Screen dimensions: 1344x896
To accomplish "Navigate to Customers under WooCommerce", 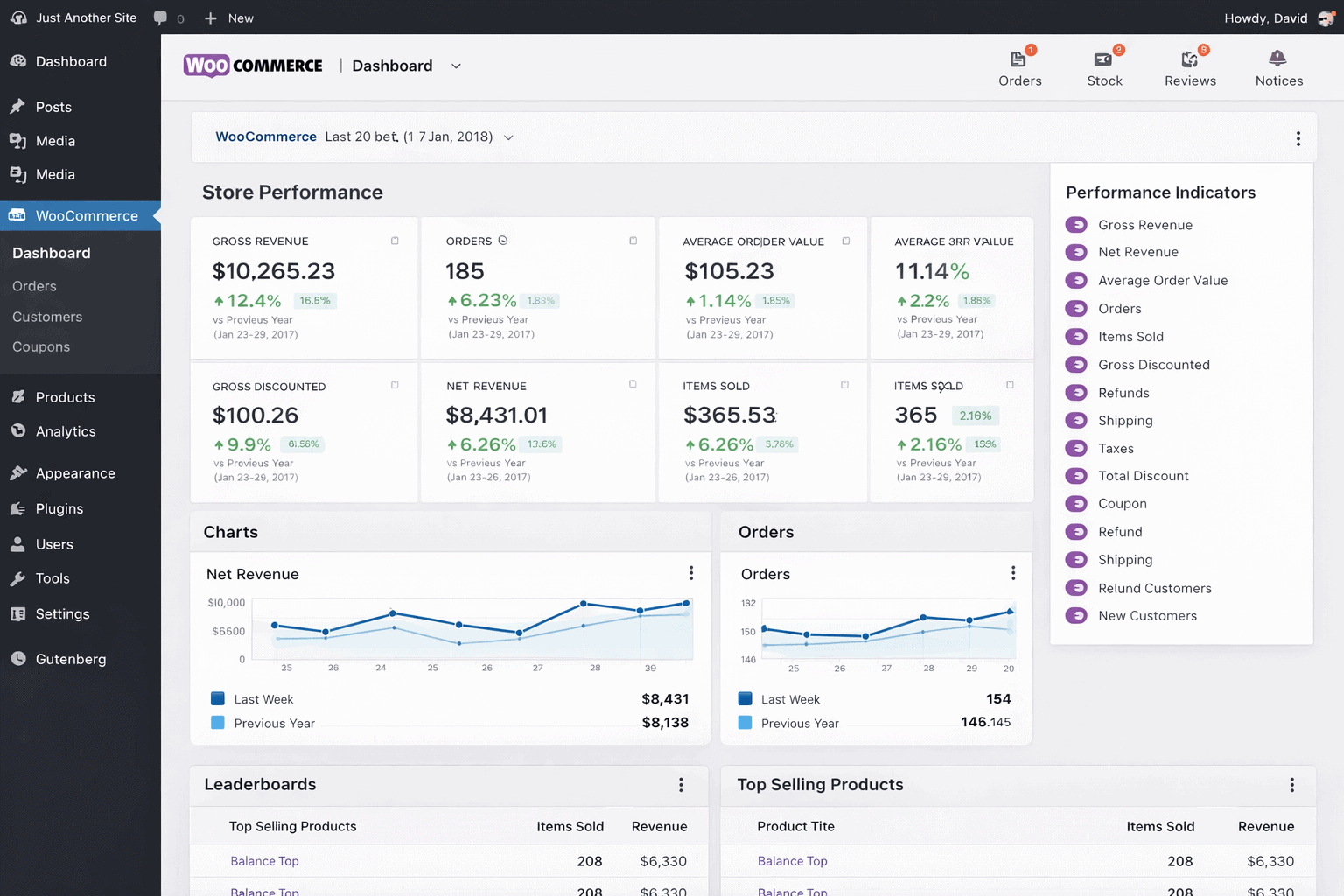I will coord(47,317).
